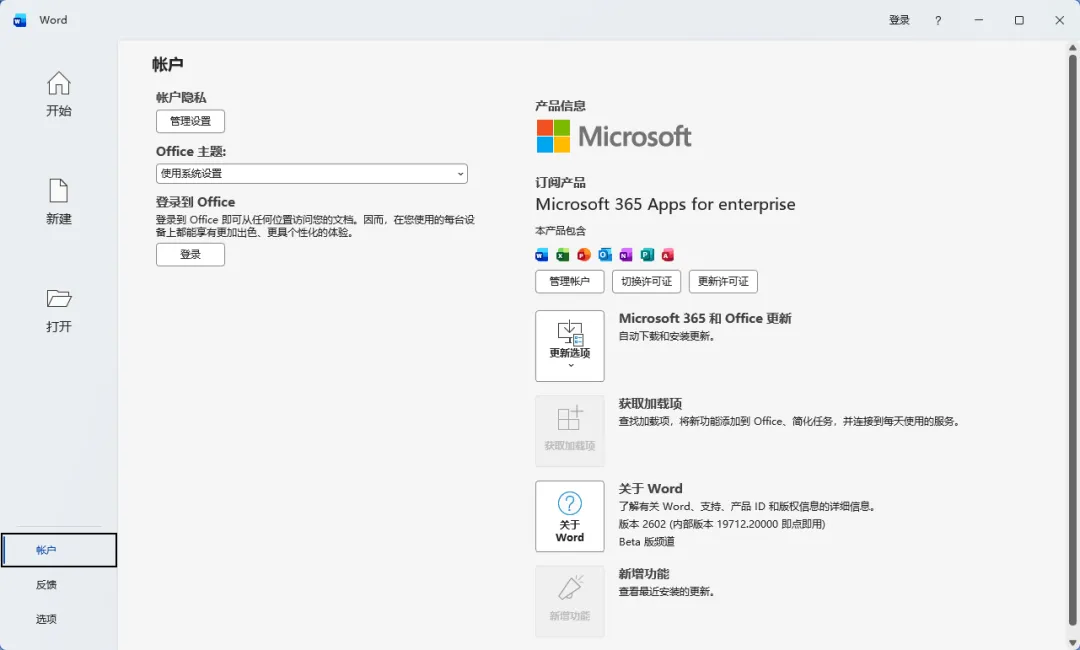Click the PowerPoint icon in included products
The width and height of the screenshot is (1080, 650).
click(584, 255)
